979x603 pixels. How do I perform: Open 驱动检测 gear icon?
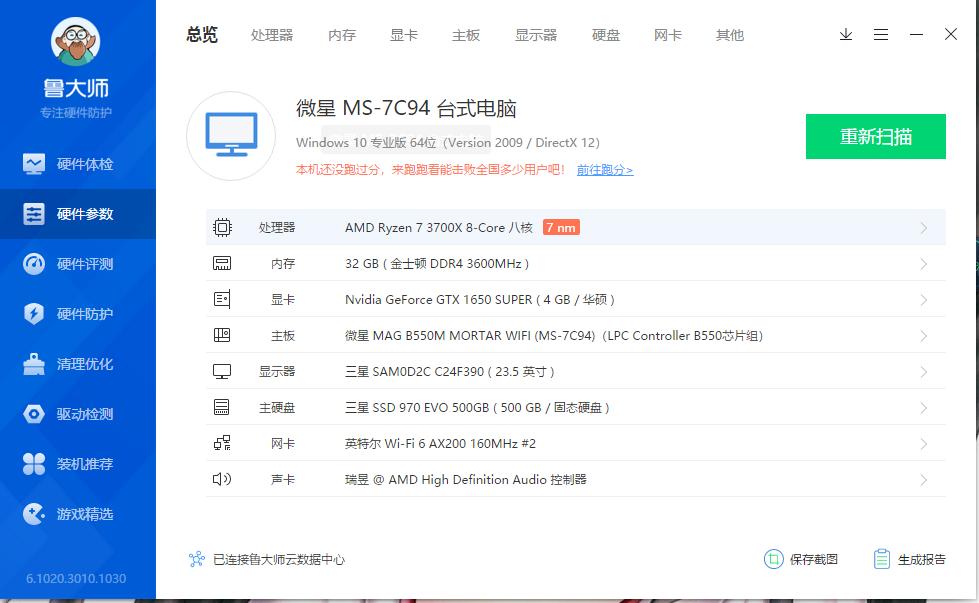[34, 414]
